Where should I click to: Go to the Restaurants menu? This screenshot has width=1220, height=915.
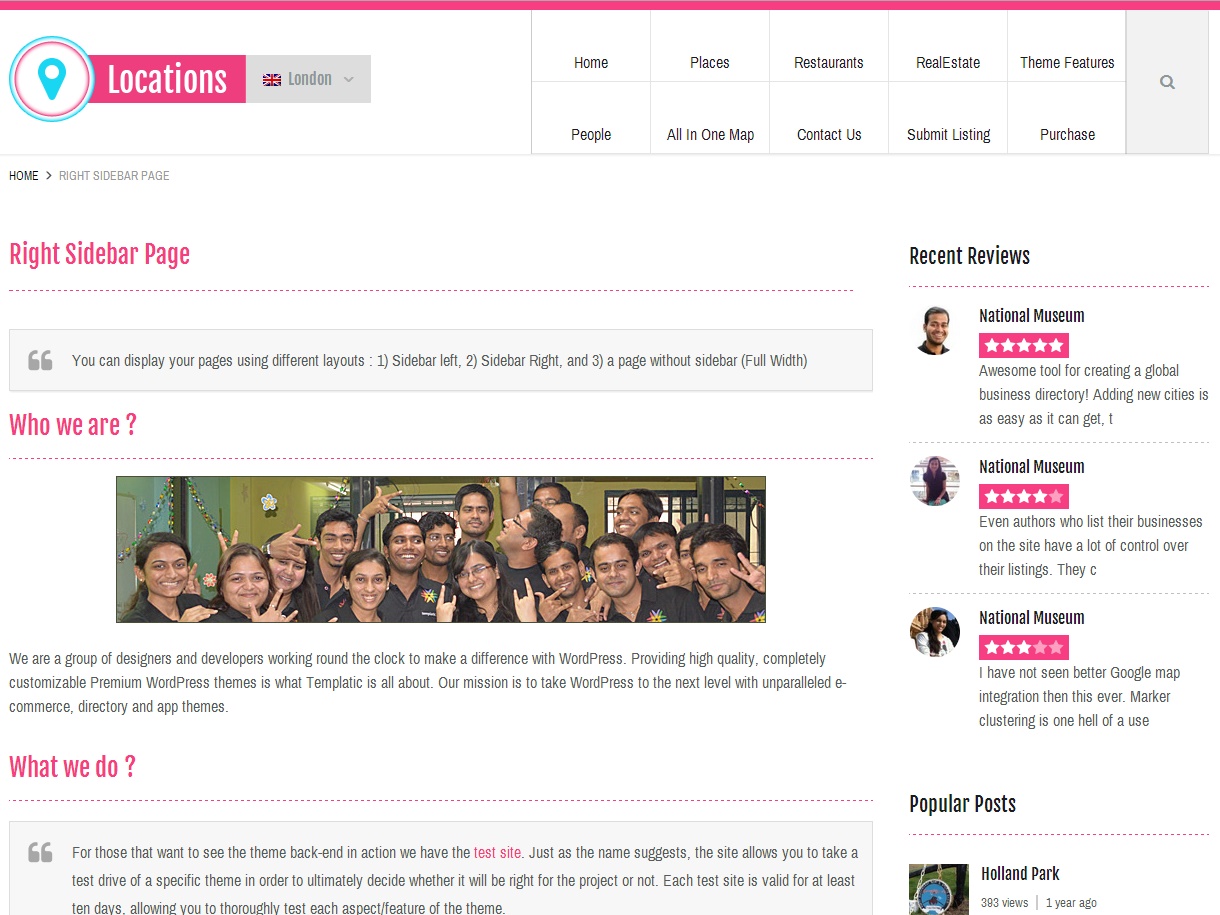point(829,62)
